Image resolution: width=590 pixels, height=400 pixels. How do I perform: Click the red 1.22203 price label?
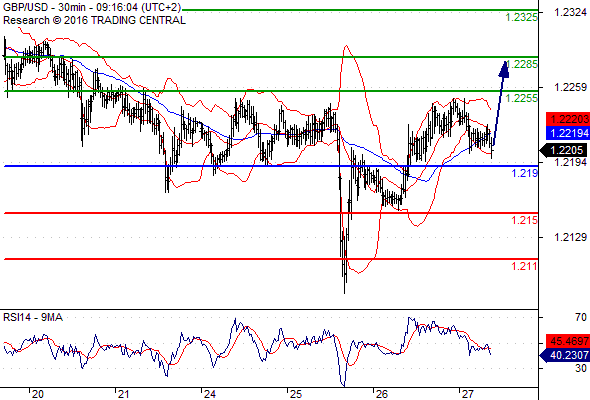pos(568,119)
